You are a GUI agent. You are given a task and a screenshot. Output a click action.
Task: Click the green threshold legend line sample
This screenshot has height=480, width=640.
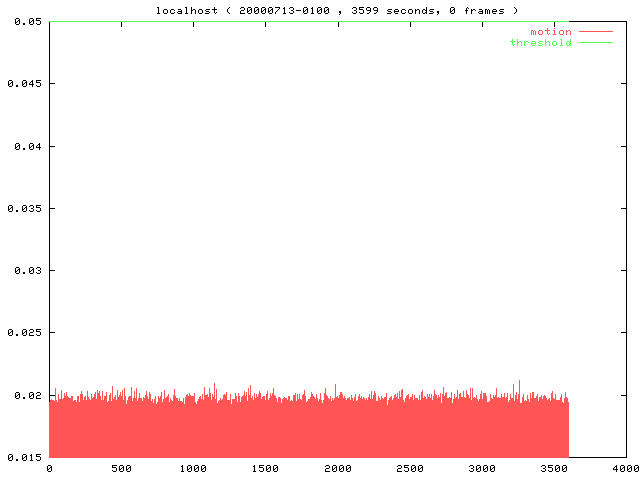pos(595,43)
